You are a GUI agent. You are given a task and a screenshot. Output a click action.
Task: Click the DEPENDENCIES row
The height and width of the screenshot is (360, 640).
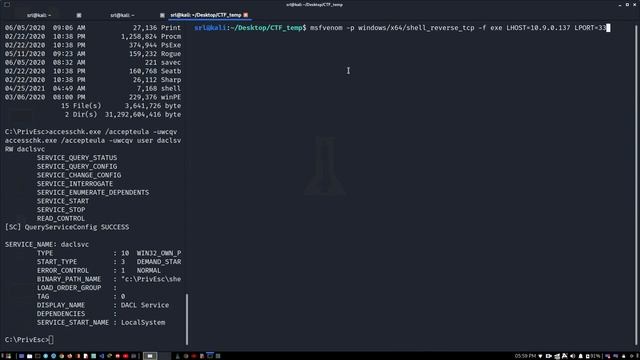coord(77,314)
